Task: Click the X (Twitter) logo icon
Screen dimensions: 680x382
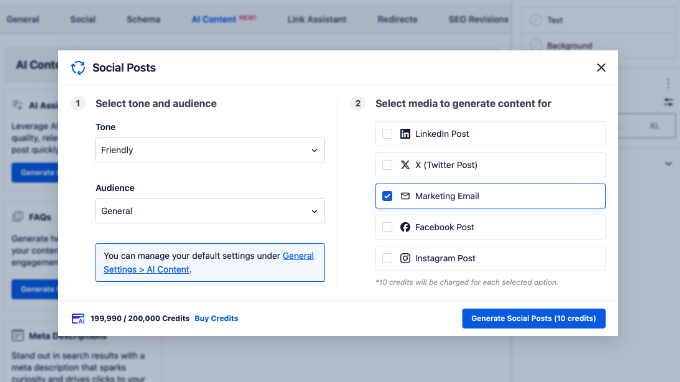Action: coord(405,165)
